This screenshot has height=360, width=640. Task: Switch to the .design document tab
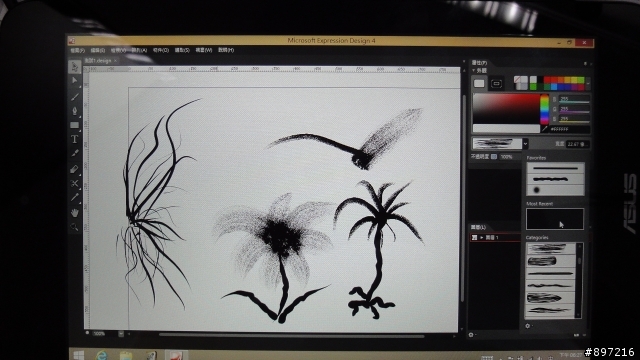pos(98,60)
